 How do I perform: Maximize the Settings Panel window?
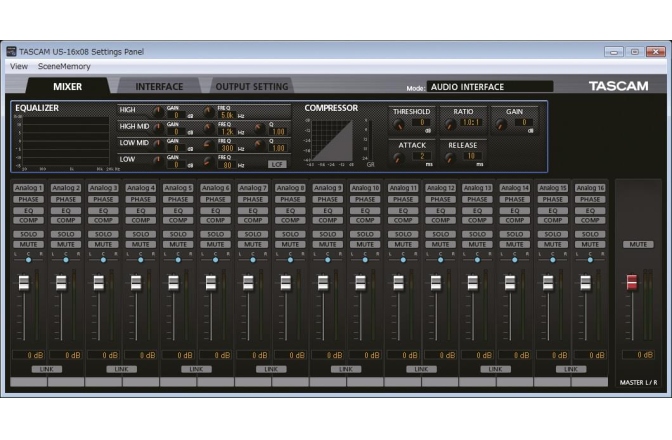635,52
